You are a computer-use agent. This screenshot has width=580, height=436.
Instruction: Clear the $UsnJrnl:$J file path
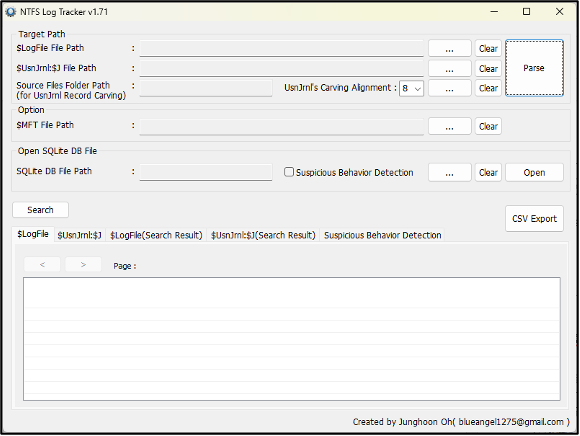(488, 68)
